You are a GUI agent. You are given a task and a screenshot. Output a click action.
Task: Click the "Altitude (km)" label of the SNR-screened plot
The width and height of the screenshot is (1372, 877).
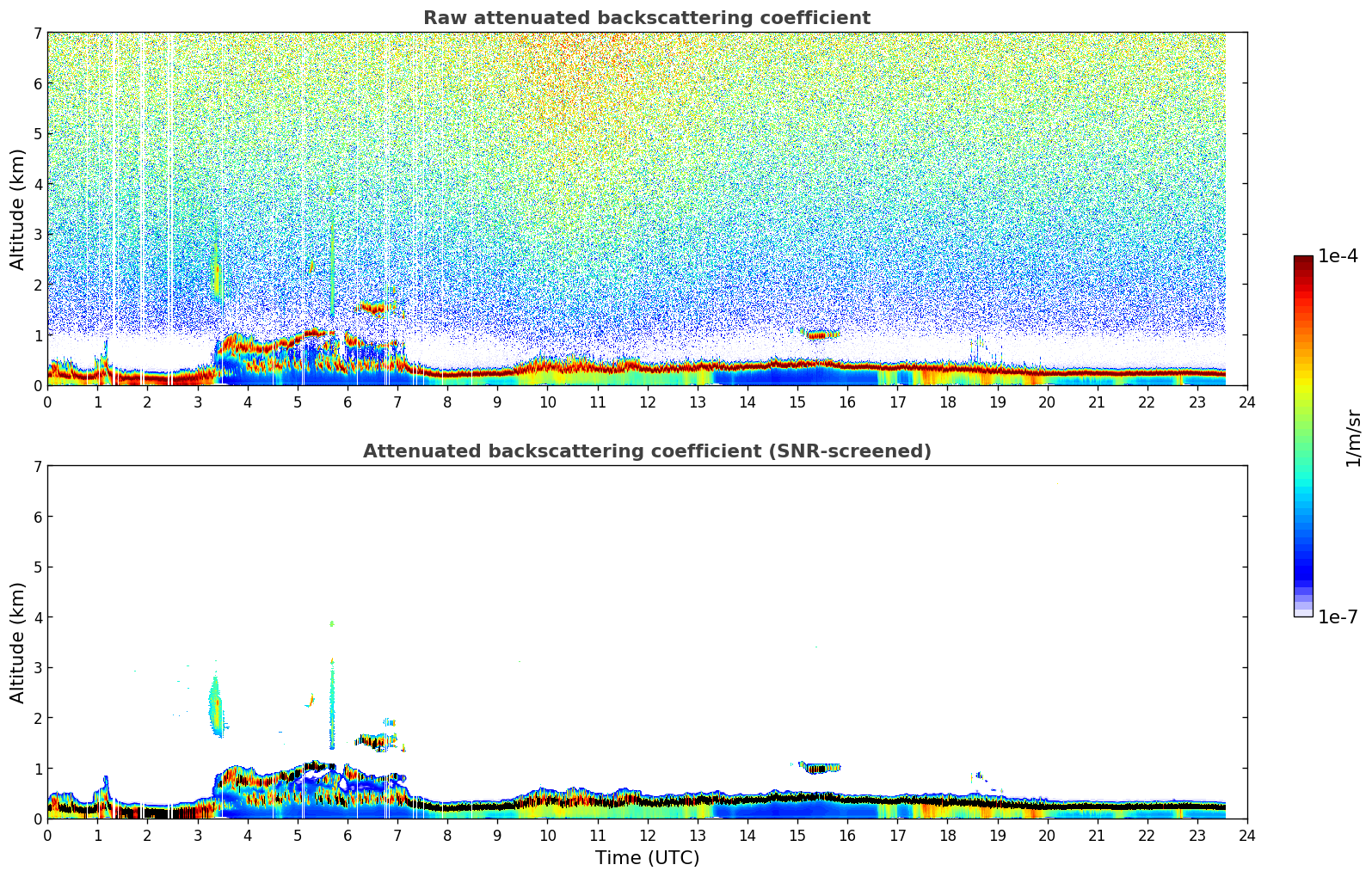pos(18,642)
